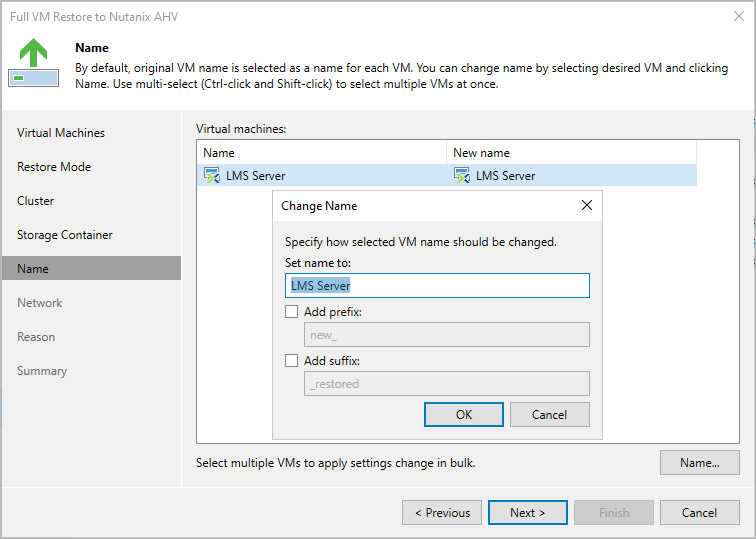
Task: Close the Full VM Restore wizard window
Action: point(737,16)
